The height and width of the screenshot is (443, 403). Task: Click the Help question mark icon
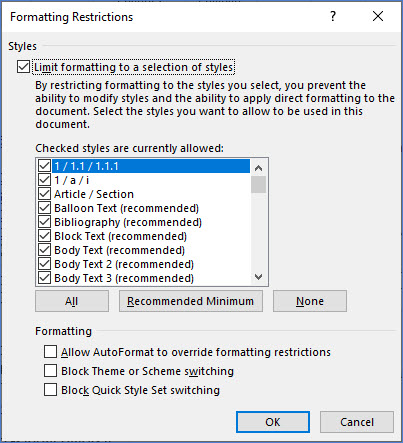point(333,16)
